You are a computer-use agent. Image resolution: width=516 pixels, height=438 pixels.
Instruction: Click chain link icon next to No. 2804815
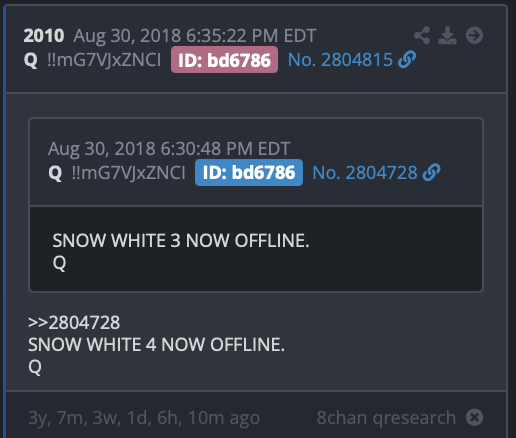407,60
